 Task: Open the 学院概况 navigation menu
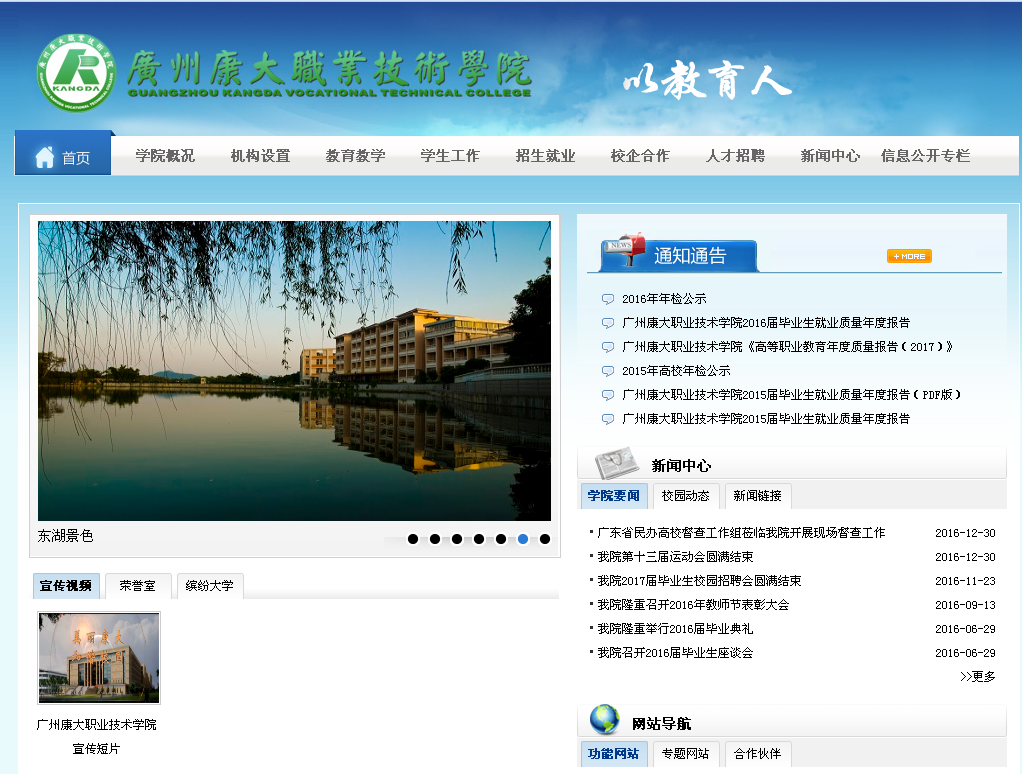[165, 156]
